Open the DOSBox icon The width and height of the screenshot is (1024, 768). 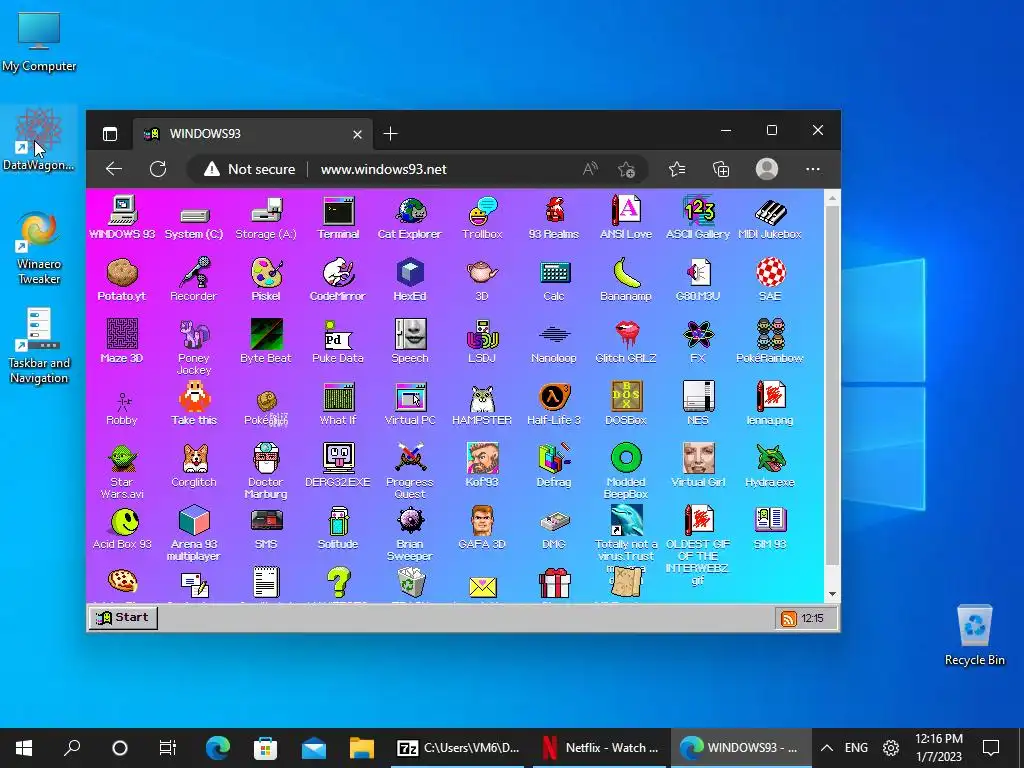click(x=626, y=404)
